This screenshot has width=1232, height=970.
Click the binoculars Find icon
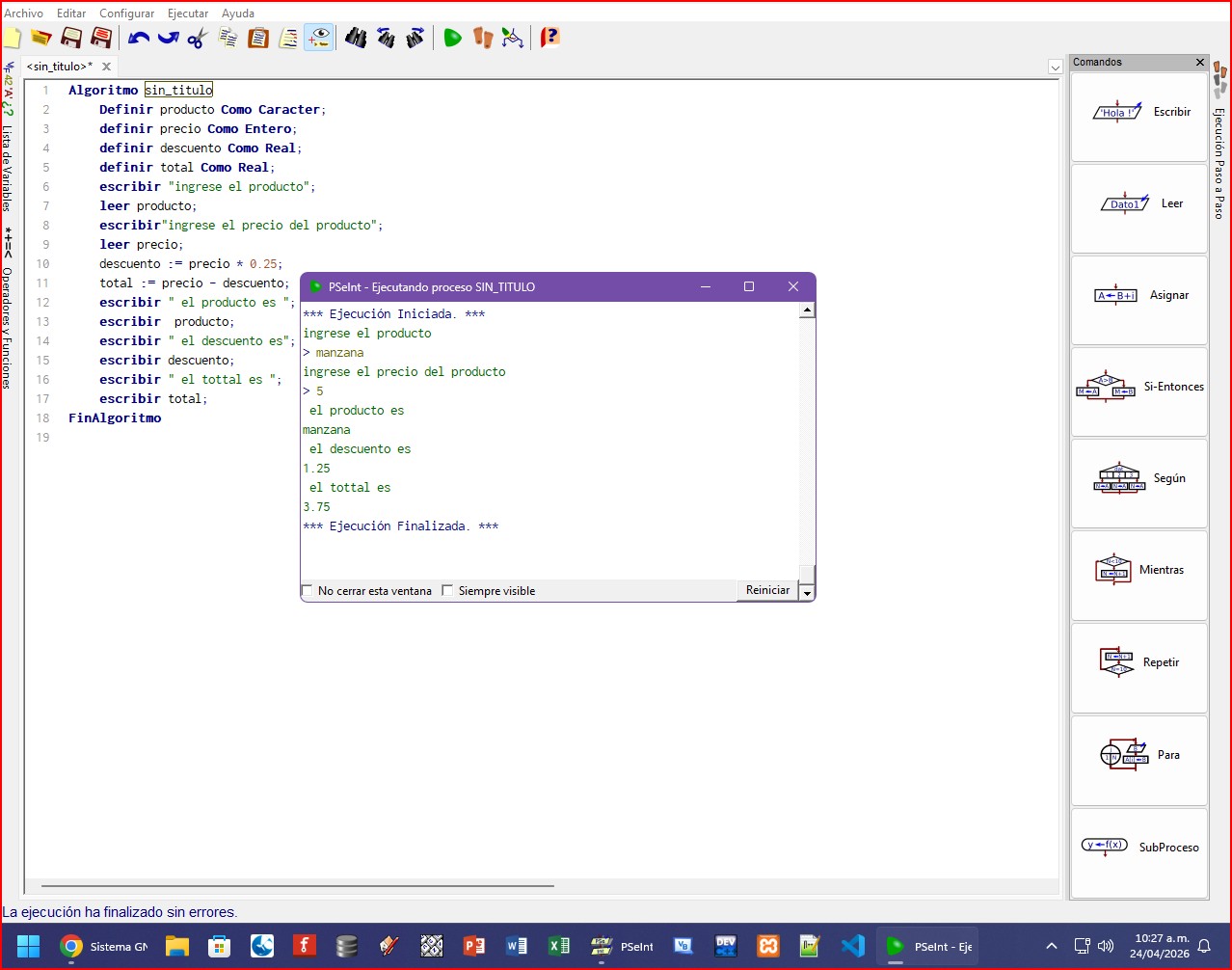[356, 38]
